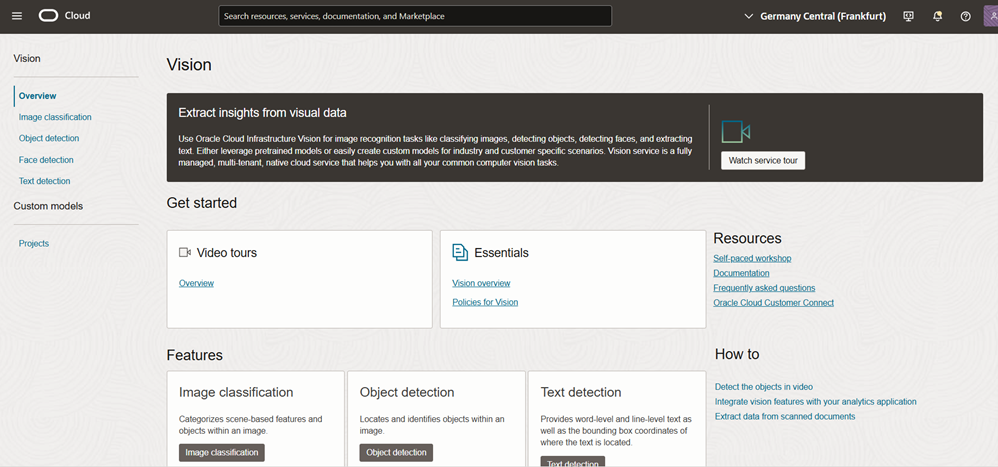
Task: Open the Vision overview link
Action: tap(481, 283)
